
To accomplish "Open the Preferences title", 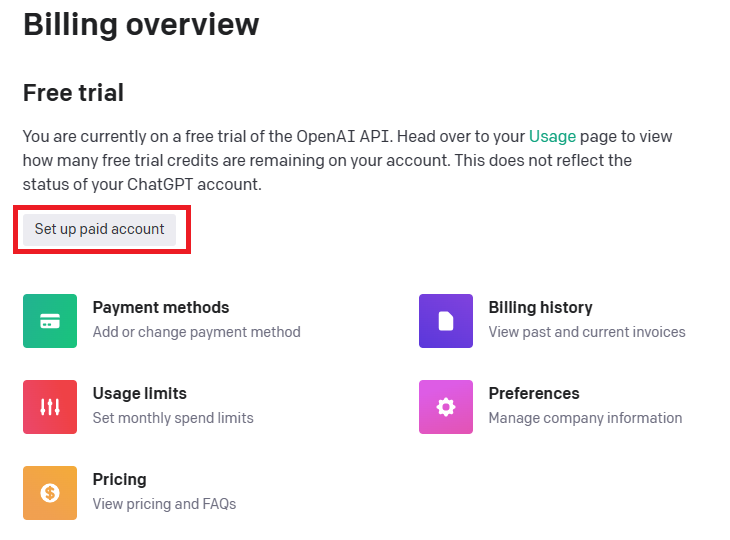I will click(x=534, y=394).
